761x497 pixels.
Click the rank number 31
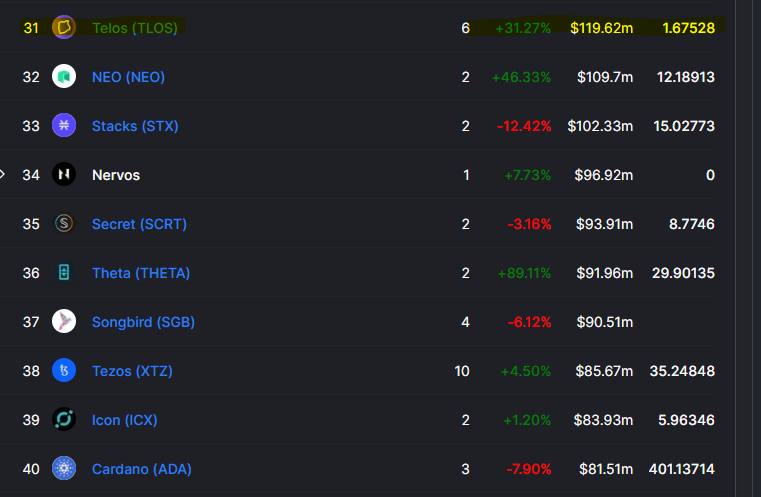click(x=31, y=28)
